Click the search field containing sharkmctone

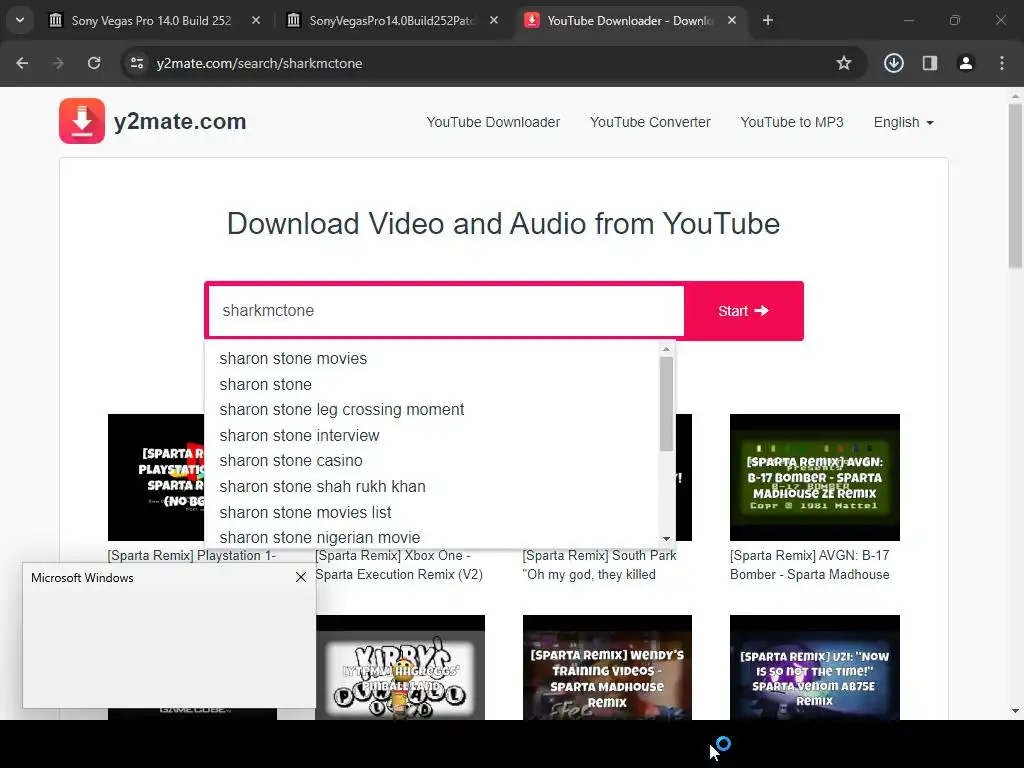tap(446, 311)
